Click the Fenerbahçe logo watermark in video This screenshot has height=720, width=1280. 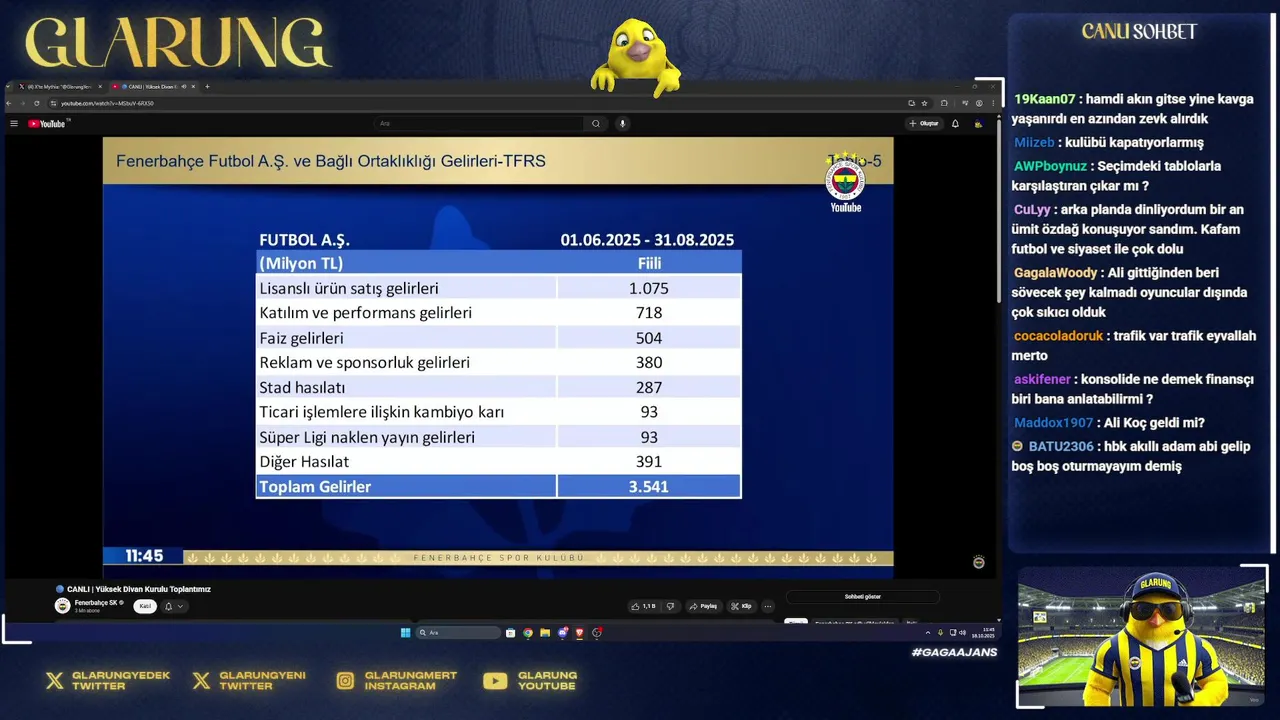pos(845,182)
